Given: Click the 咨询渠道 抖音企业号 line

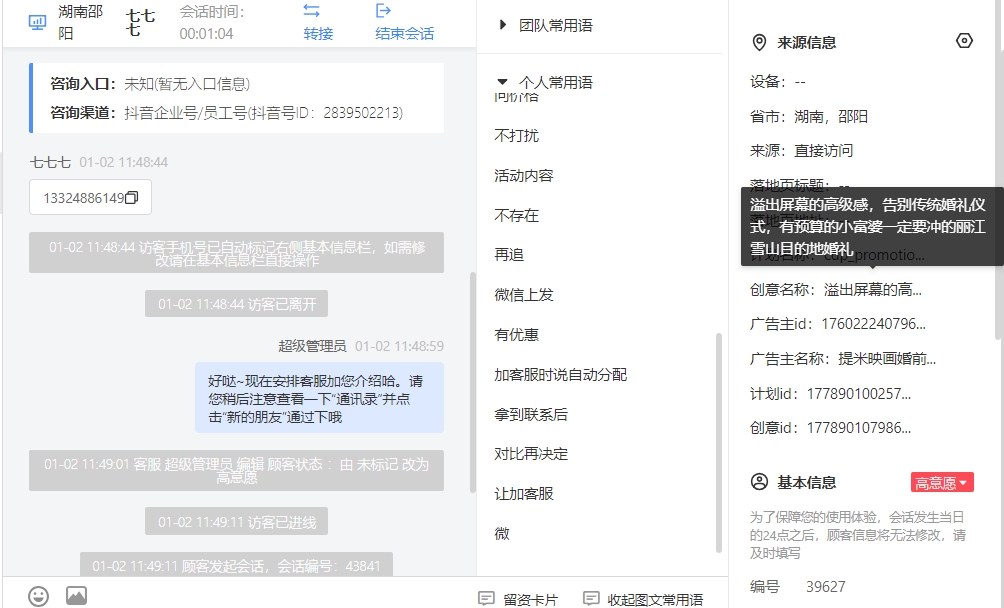Looking at the screenshot, I should 227,113.
